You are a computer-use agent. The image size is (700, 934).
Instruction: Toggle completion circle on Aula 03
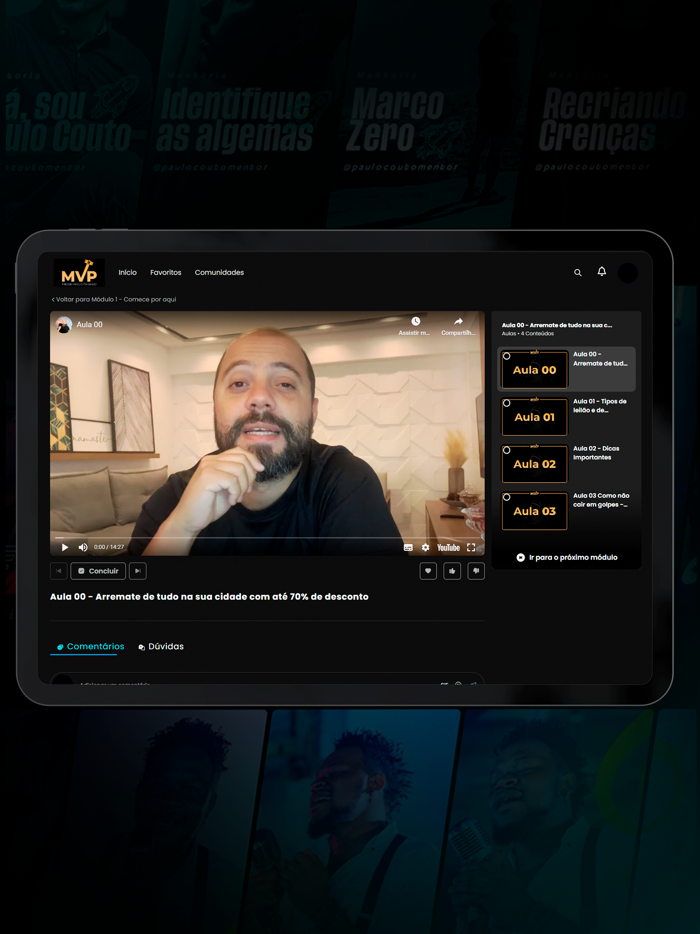click(506, 497)
